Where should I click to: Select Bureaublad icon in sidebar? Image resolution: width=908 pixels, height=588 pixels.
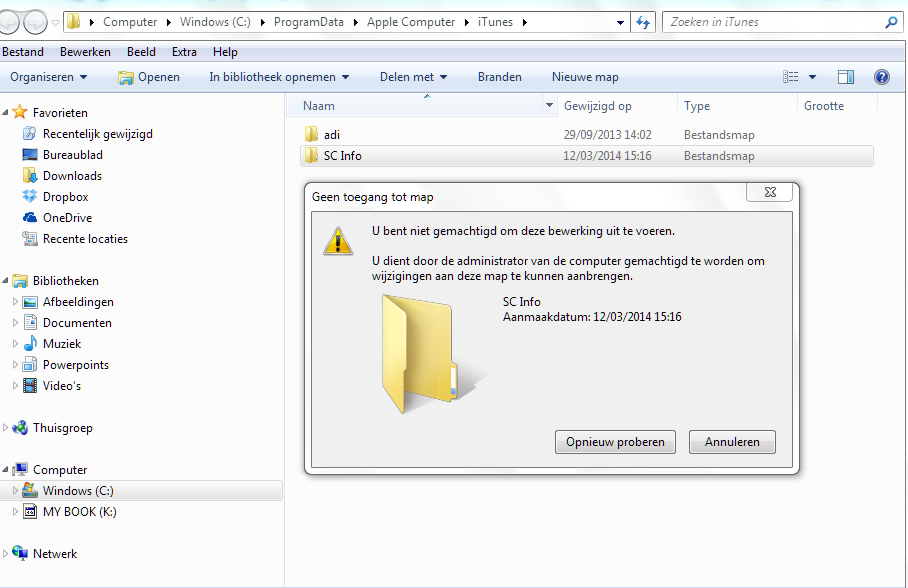30,155
